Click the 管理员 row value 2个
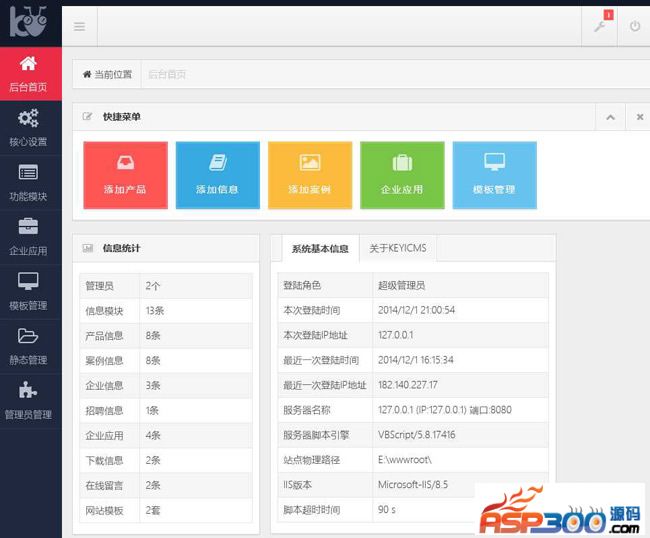Screen dimensions: 650x538 (x=153, y=286)
